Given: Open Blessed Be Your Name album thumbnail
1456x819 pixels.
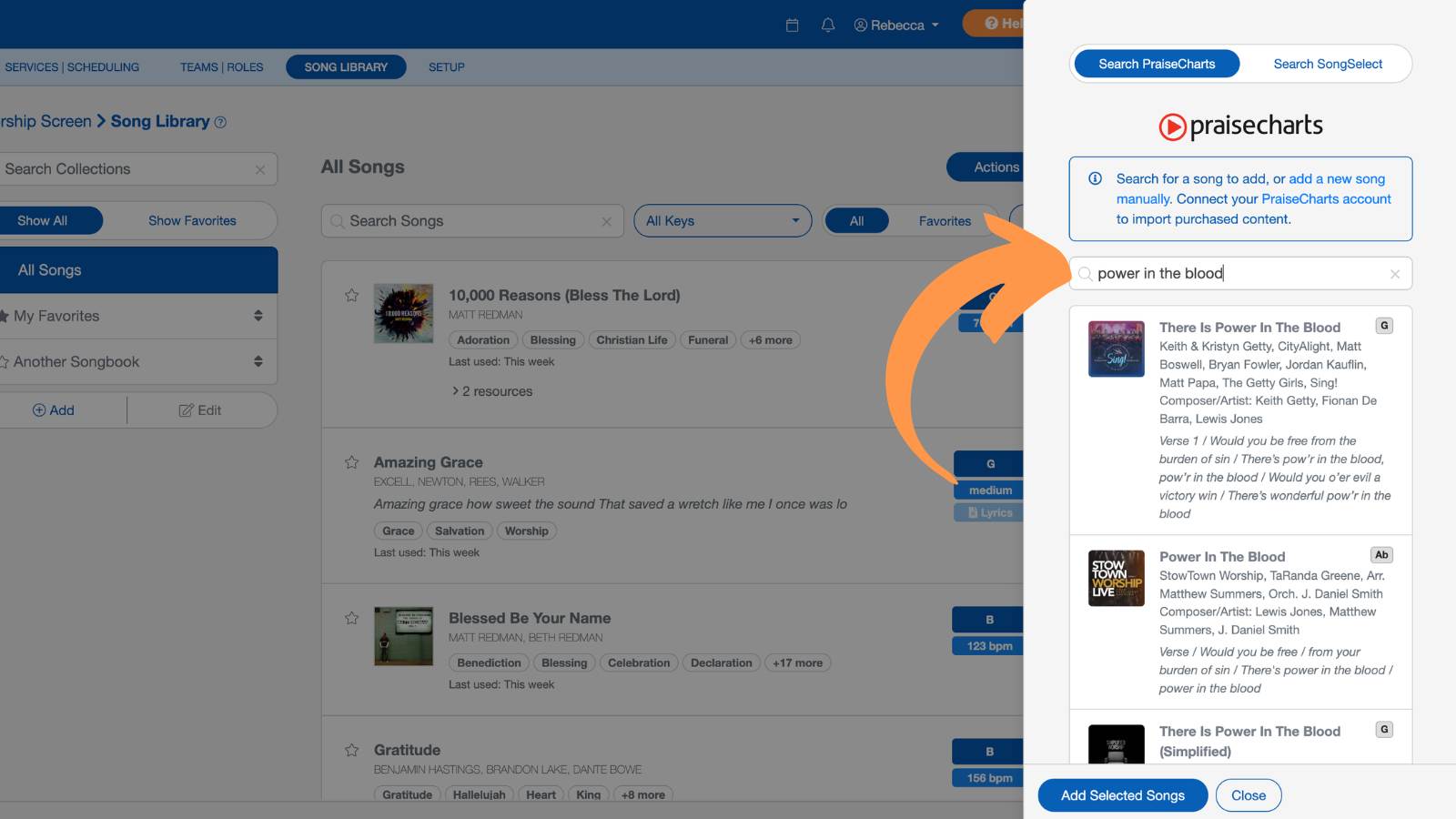Looking at the screenshot, I should click(403, 636).
